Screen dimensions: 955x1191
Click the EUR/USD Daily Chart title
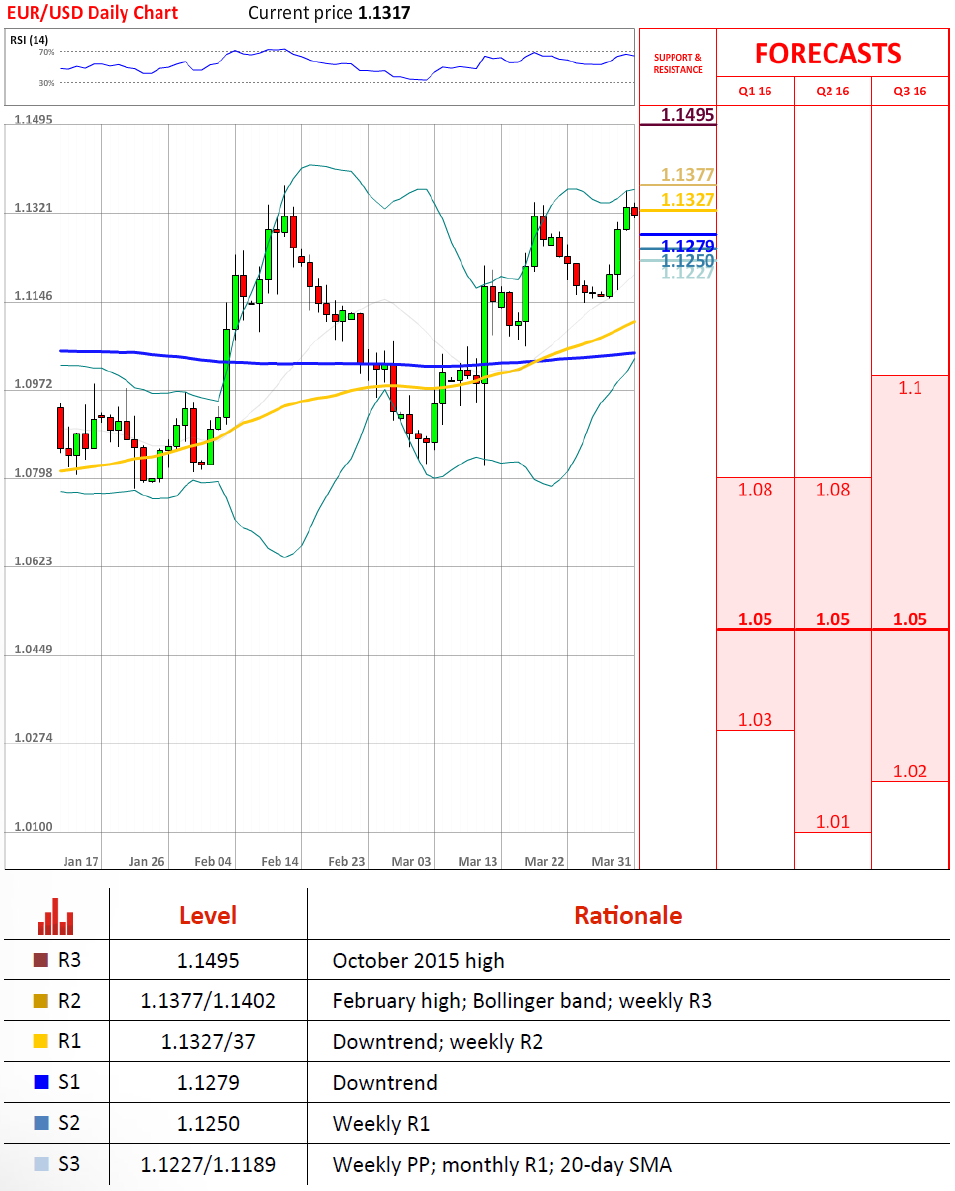[x=92, y=13]
